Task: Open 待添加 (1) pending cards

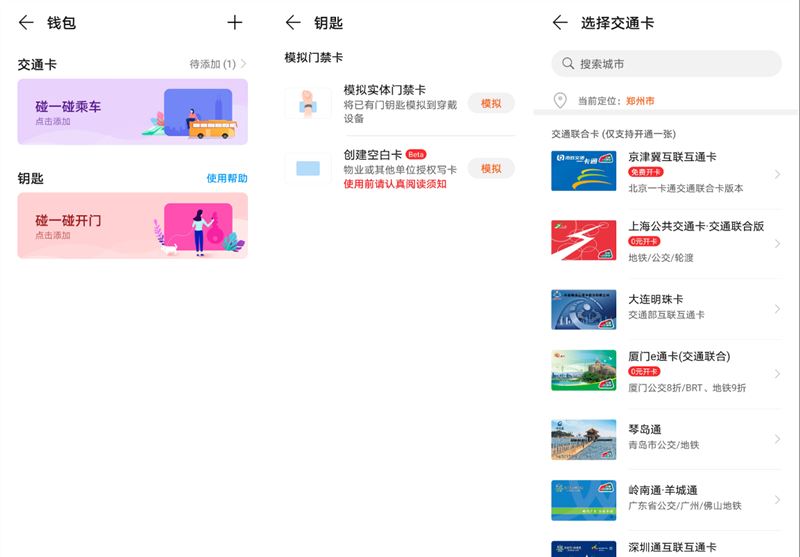Action: (x=218, y=64)
